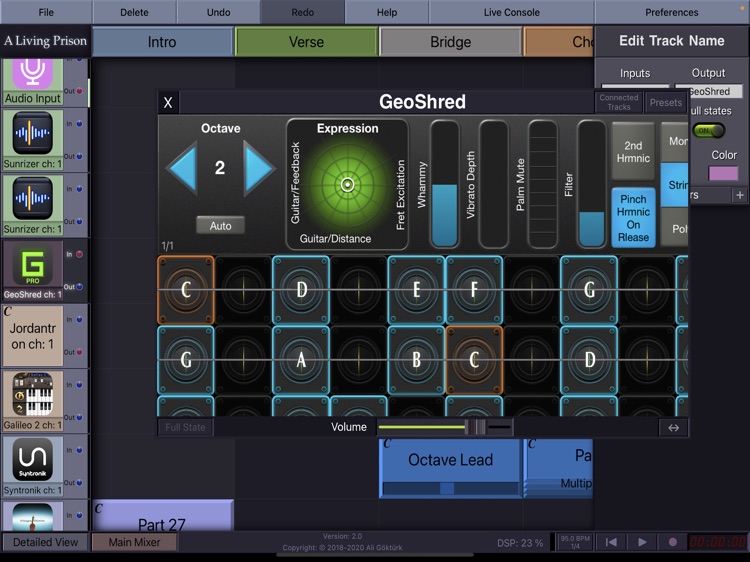Image resolution: width=750 pixels, height=562 pixels.
Task: Click Undo in the top bar
Action: pyautogui.click(x=219, y=12)
